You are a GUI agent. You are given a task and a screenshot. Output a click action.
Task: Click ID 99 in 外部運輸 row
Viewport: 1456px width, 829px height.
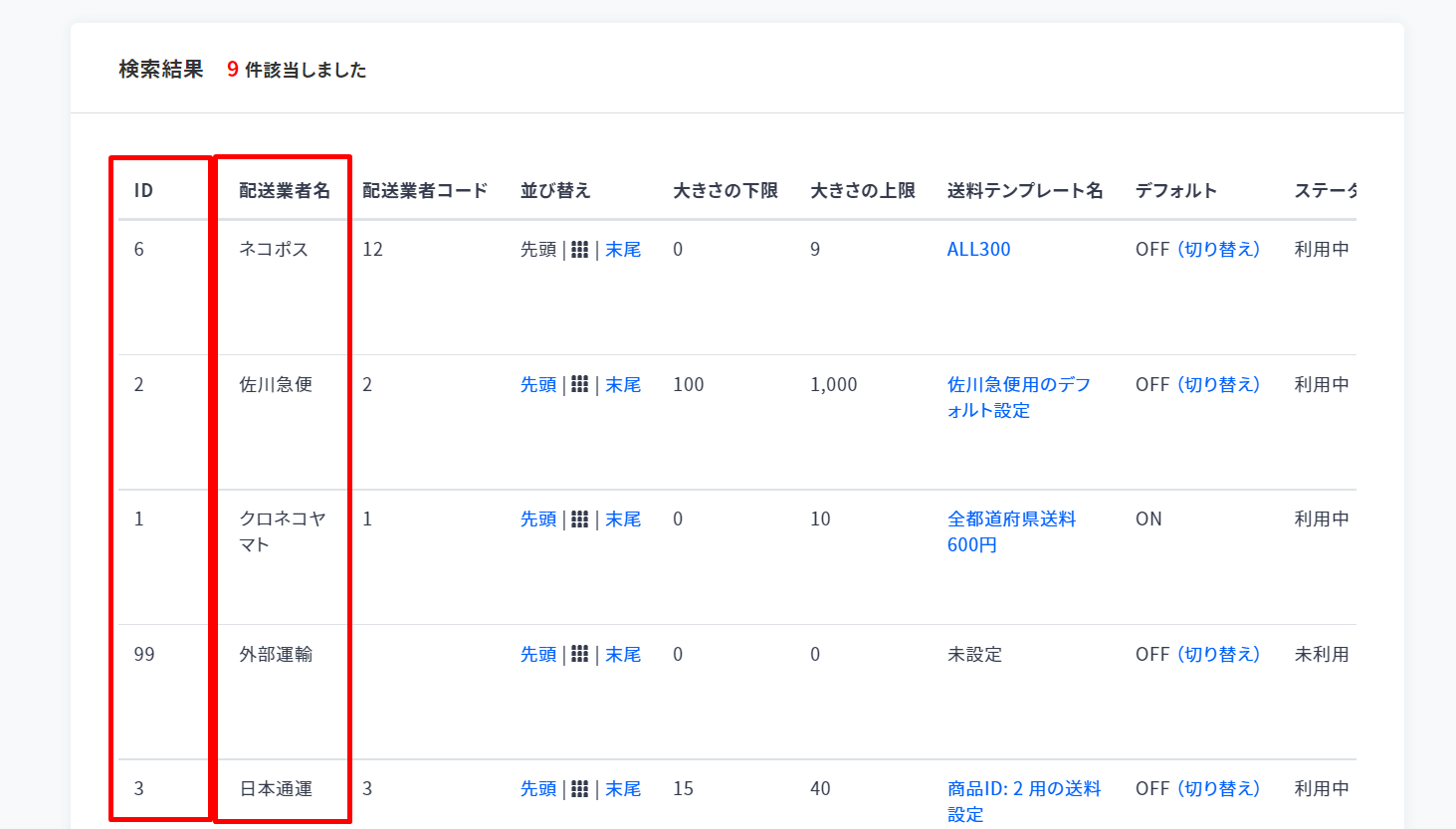(x=144, y=654)
